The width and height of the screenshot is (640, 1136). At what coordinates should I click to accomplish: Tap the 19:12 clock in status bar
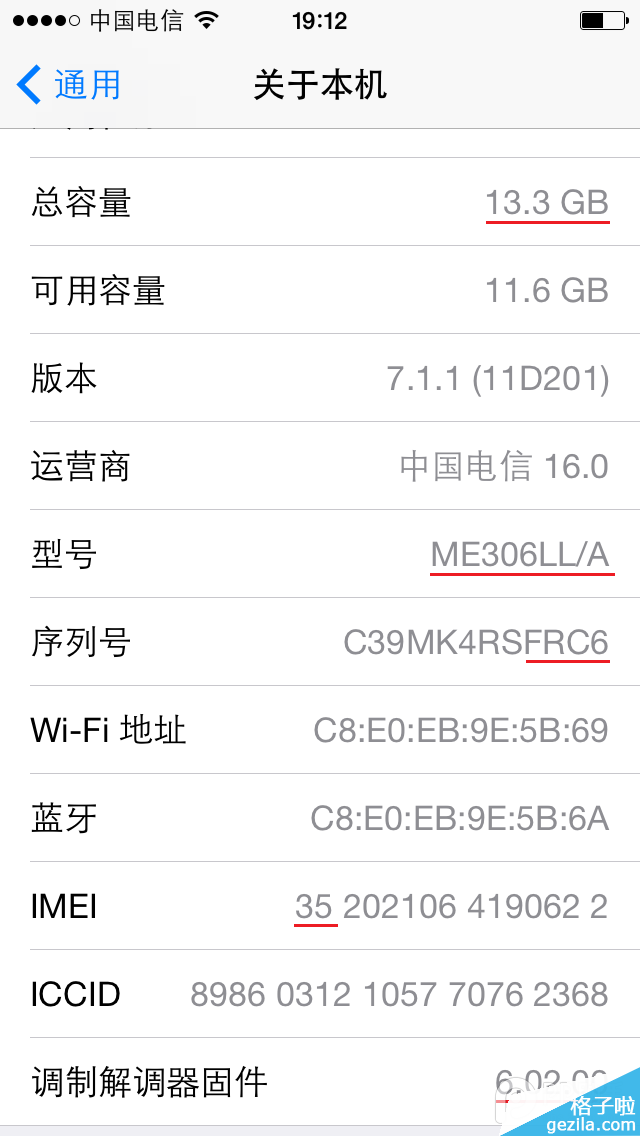pos(319,20)
